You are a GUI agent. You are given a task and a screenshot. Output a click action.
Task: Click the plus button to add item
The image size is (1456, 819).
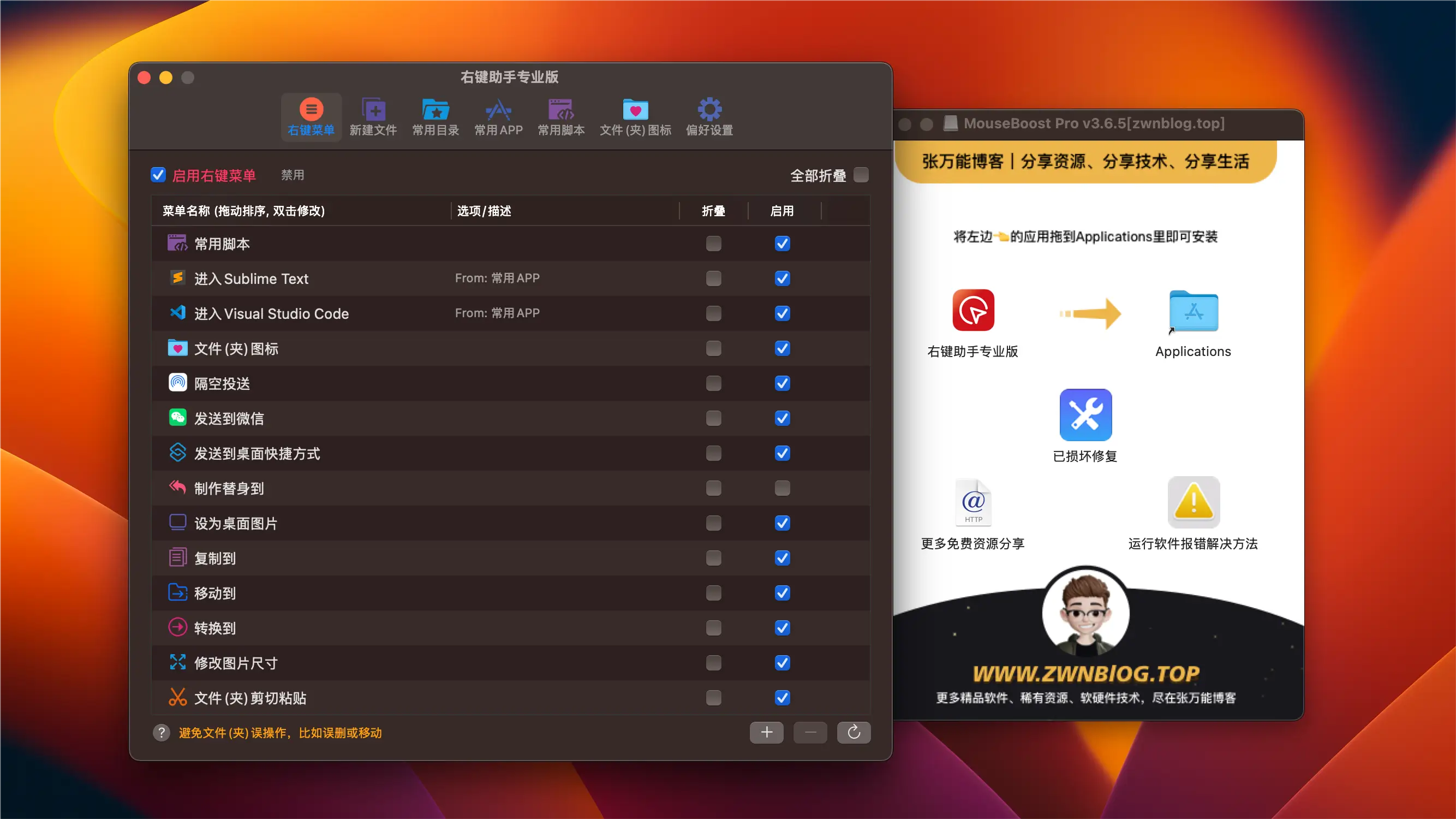coord(766,733)
